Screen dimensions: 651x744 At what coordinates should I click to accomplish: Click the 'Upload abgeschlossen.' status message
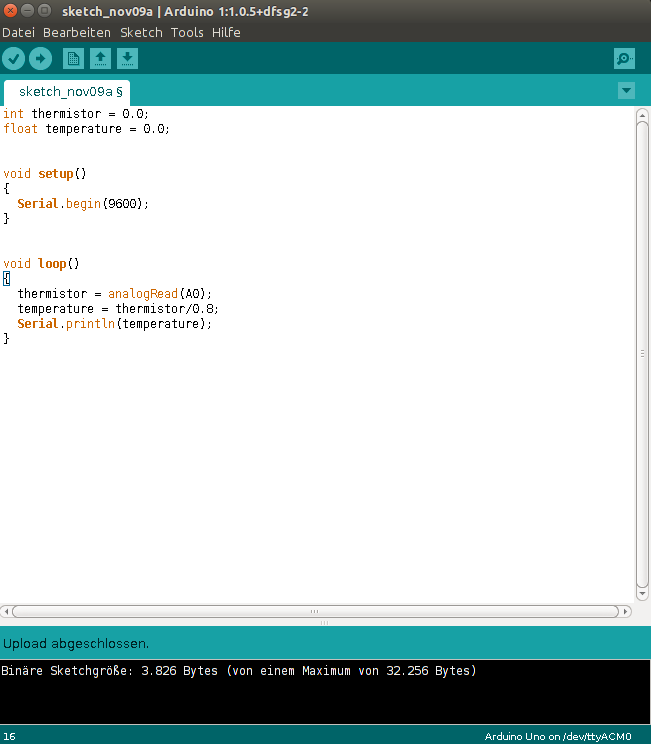coord(76,644)
